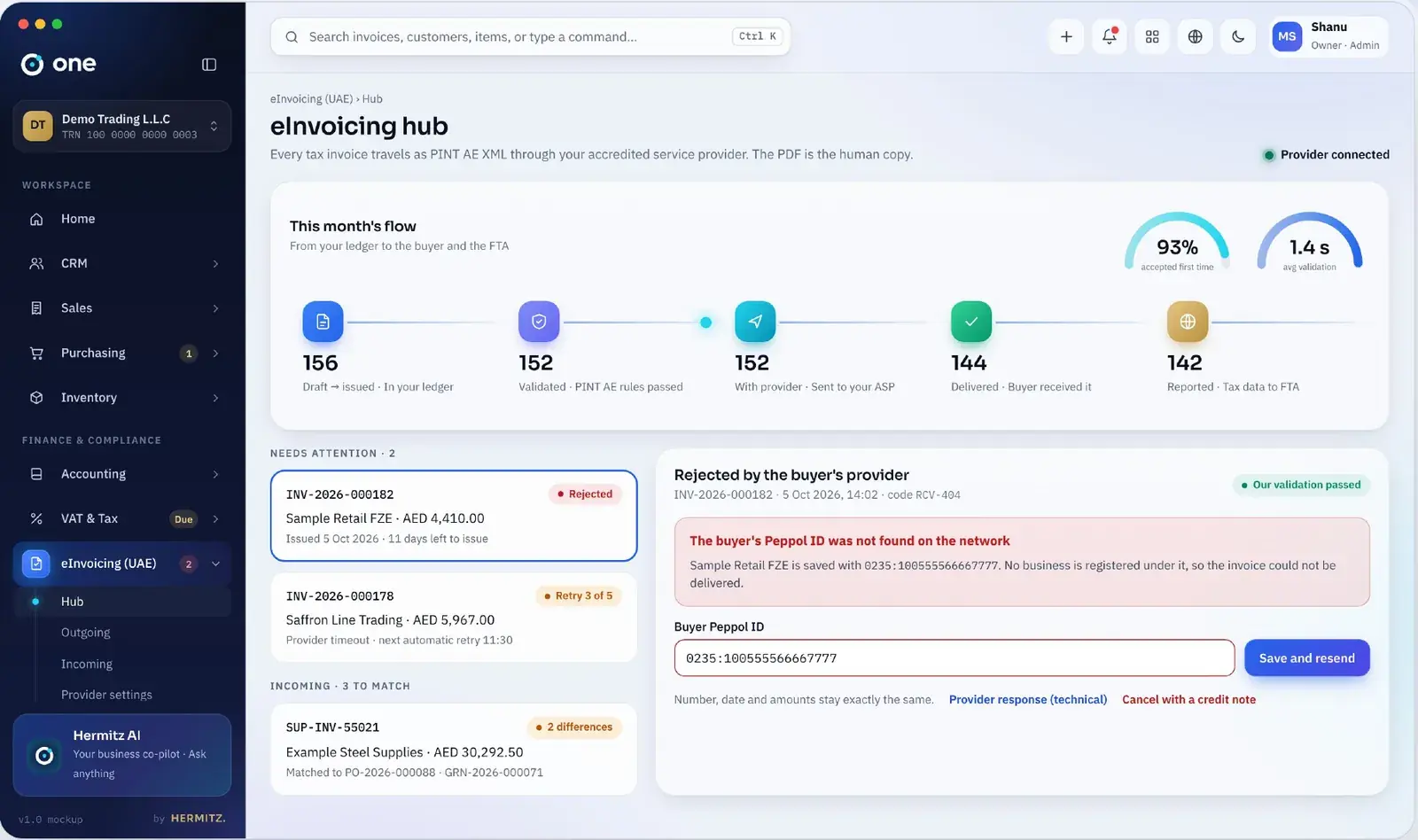The width and height of the screenshot is (1418, 840).
Task: Click the Provider connected status
Action: pos(1326,155)
